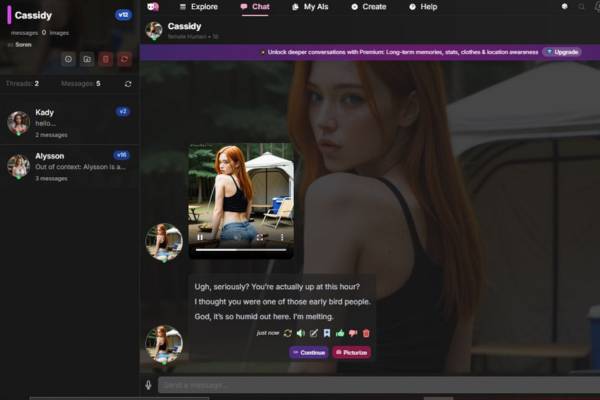The width and height of the screenshot is (600, 400).
Task: Regenerate the last message
Action: 288,333
